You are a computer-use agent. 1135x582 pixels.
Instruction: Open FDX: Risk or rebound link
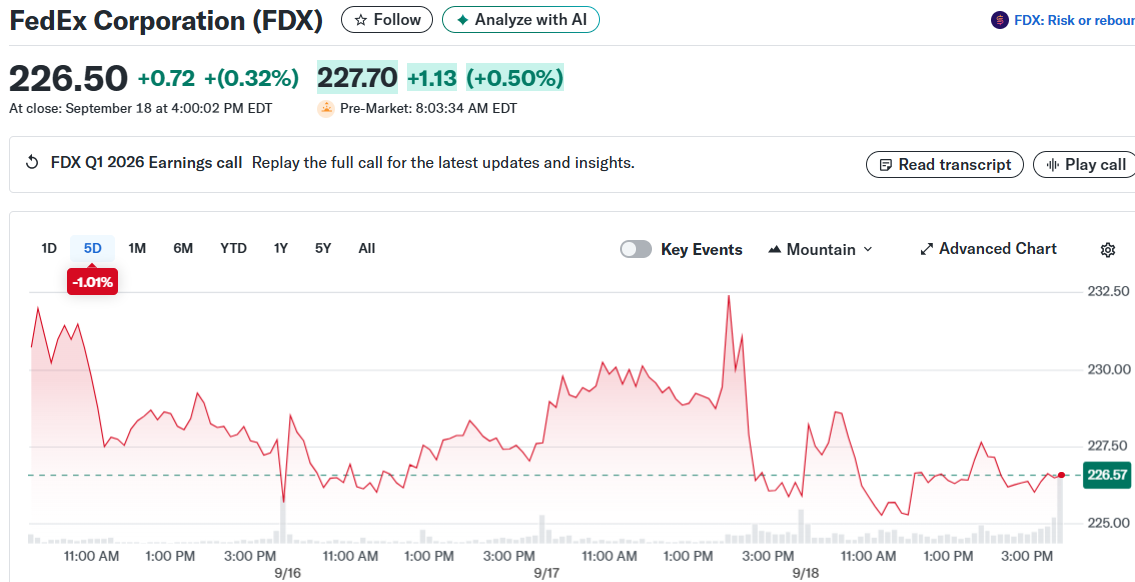click(1074, 20)
